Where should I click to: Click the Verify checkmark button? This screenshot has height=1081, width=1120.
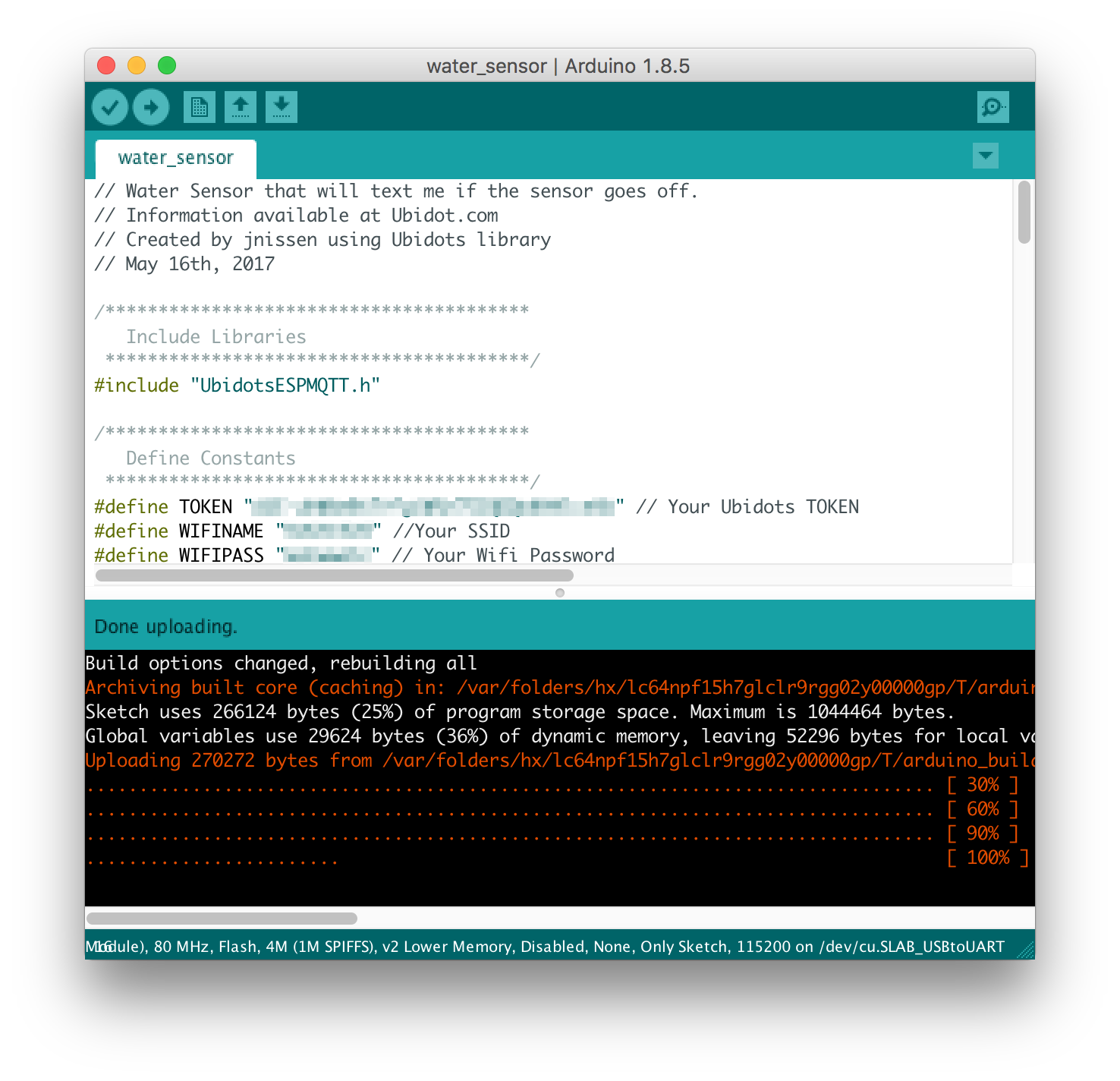pos(110,107)
